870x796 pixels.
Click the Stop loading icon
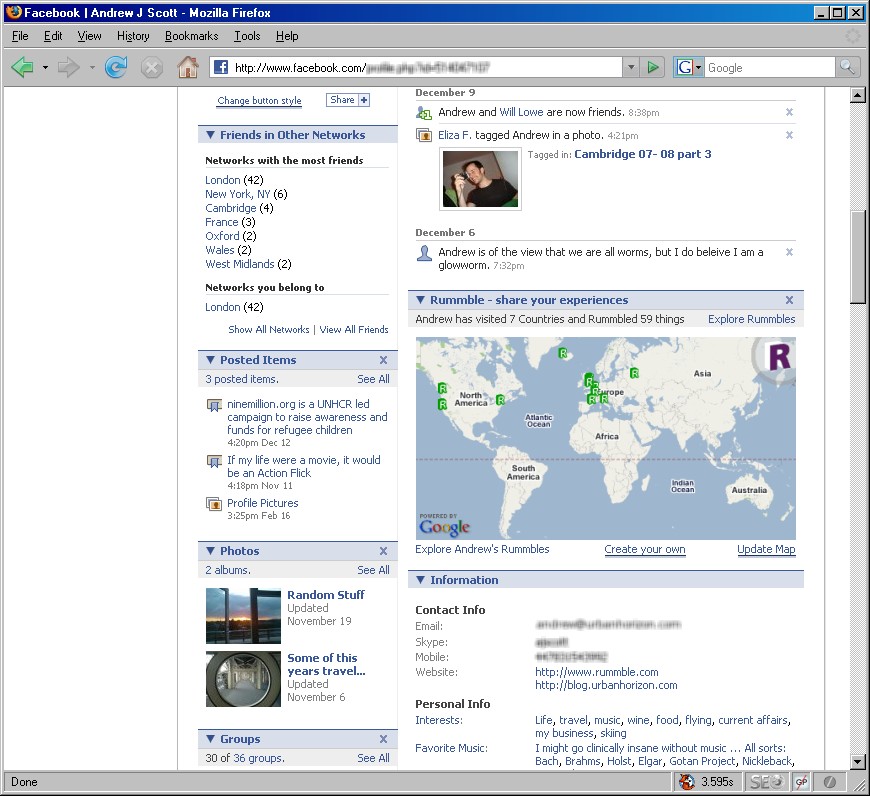151,68
